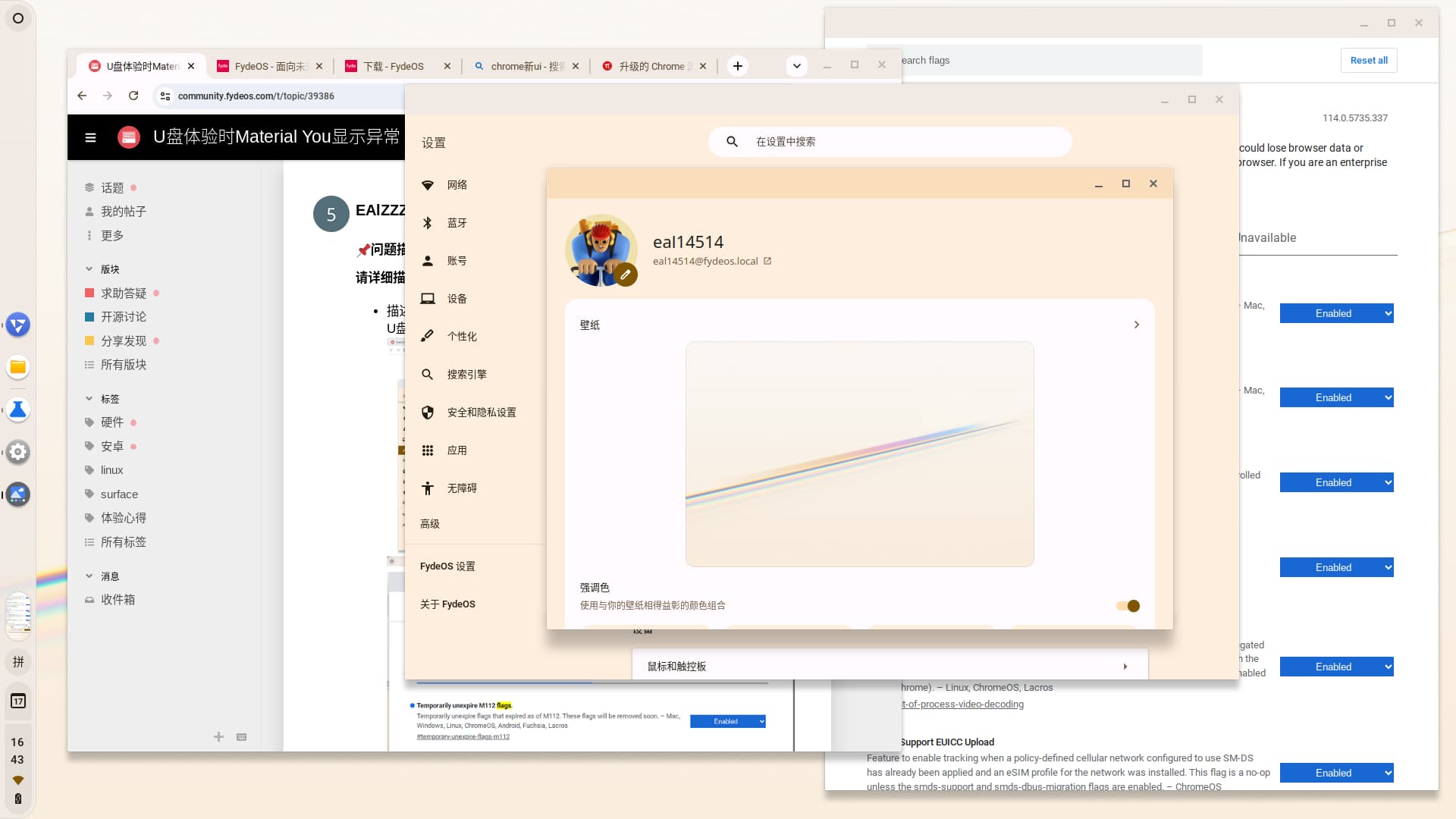The height and width of the screenshot is (819, 1456).
Task: Open the wallpaper (壁纸) chevron
Action: click(x=1137, y=325)
